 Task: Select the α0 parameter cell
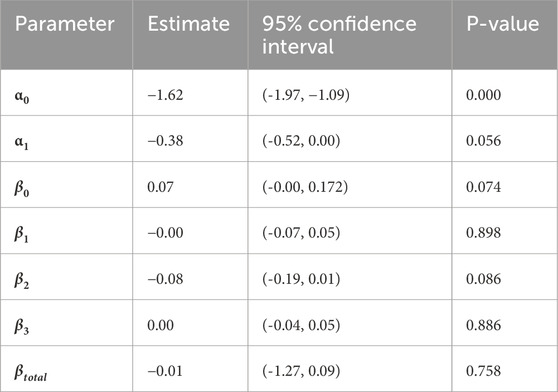(x=22, y=96)
